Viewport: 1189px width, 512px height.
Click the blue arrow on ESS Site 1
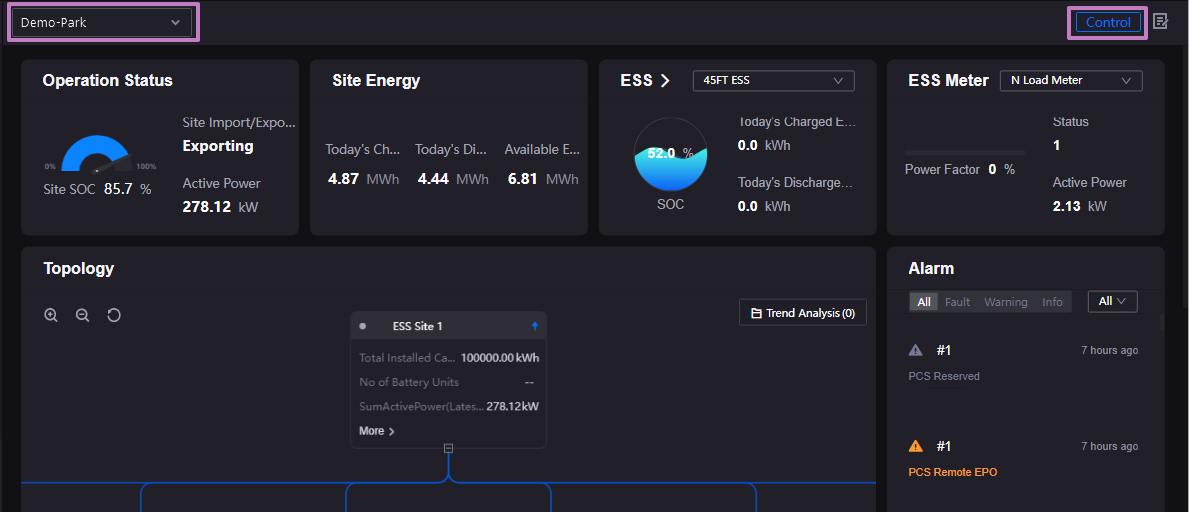(x=534, y=326)
